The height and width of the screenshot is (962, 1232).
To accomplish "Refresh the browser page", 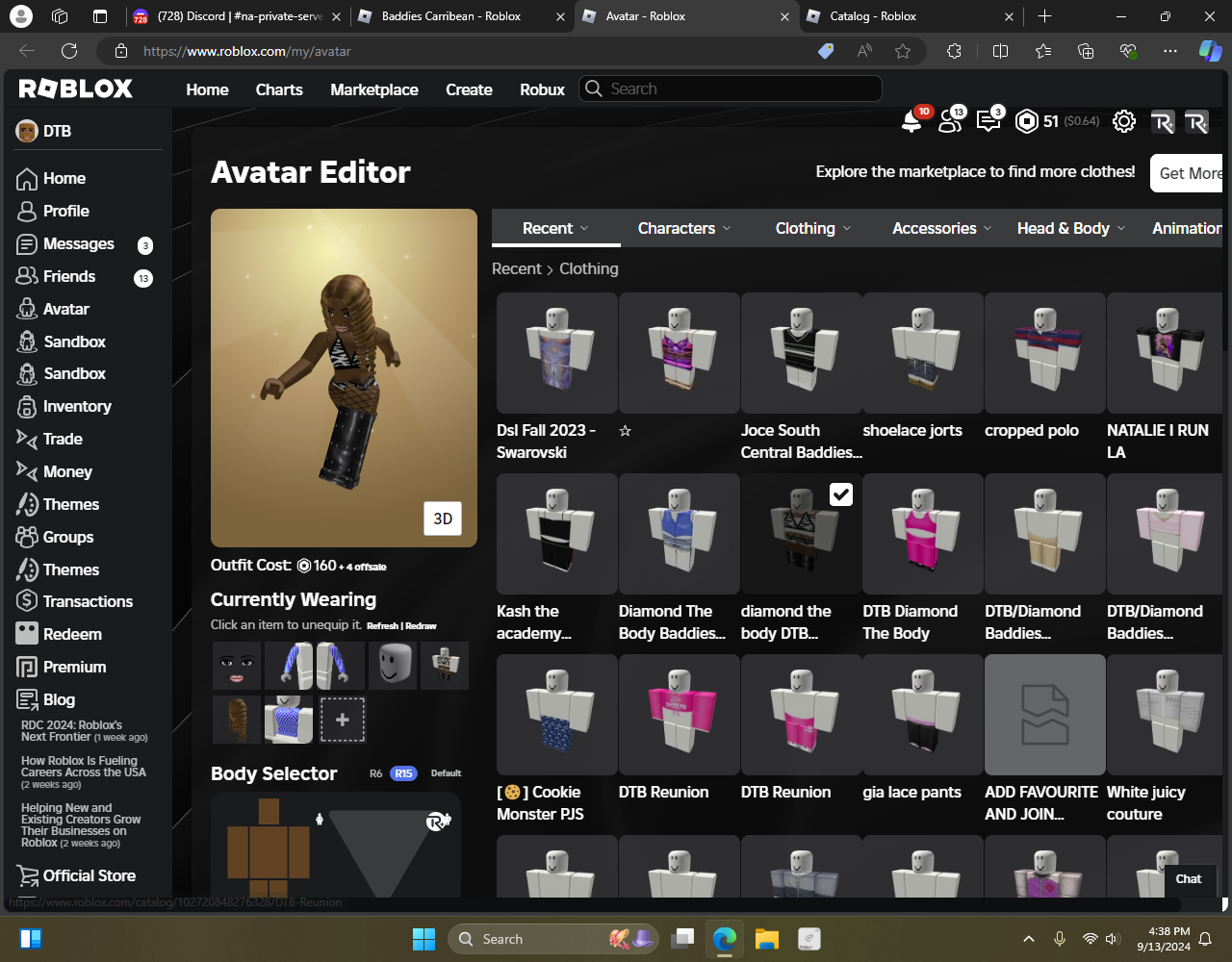I will tap(69, 52).
